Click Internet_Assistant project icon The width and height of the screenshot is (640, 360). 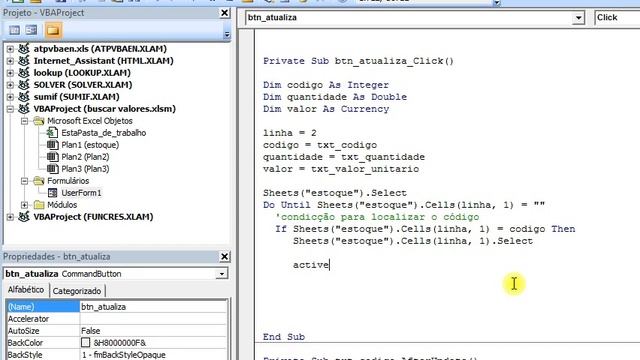click(24, 60)
